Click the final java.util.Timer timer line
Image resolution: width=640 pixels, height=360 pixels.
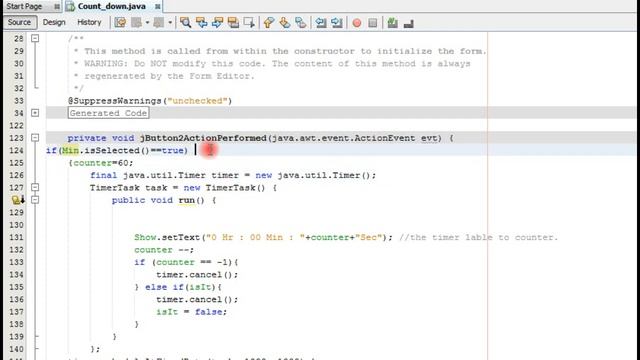(233, 175)
